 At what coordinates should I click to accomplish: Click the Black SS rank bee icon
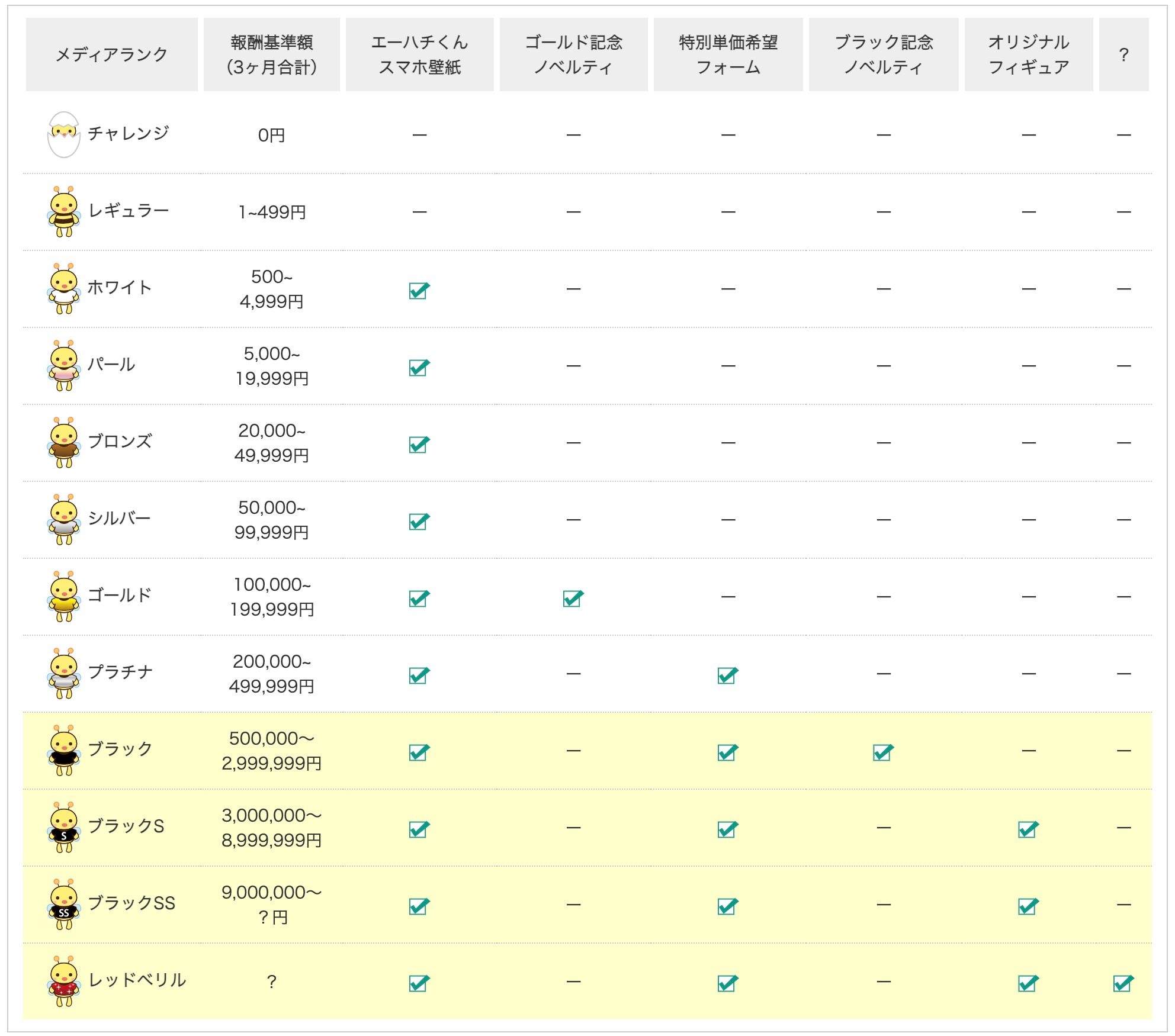point(63,904)
